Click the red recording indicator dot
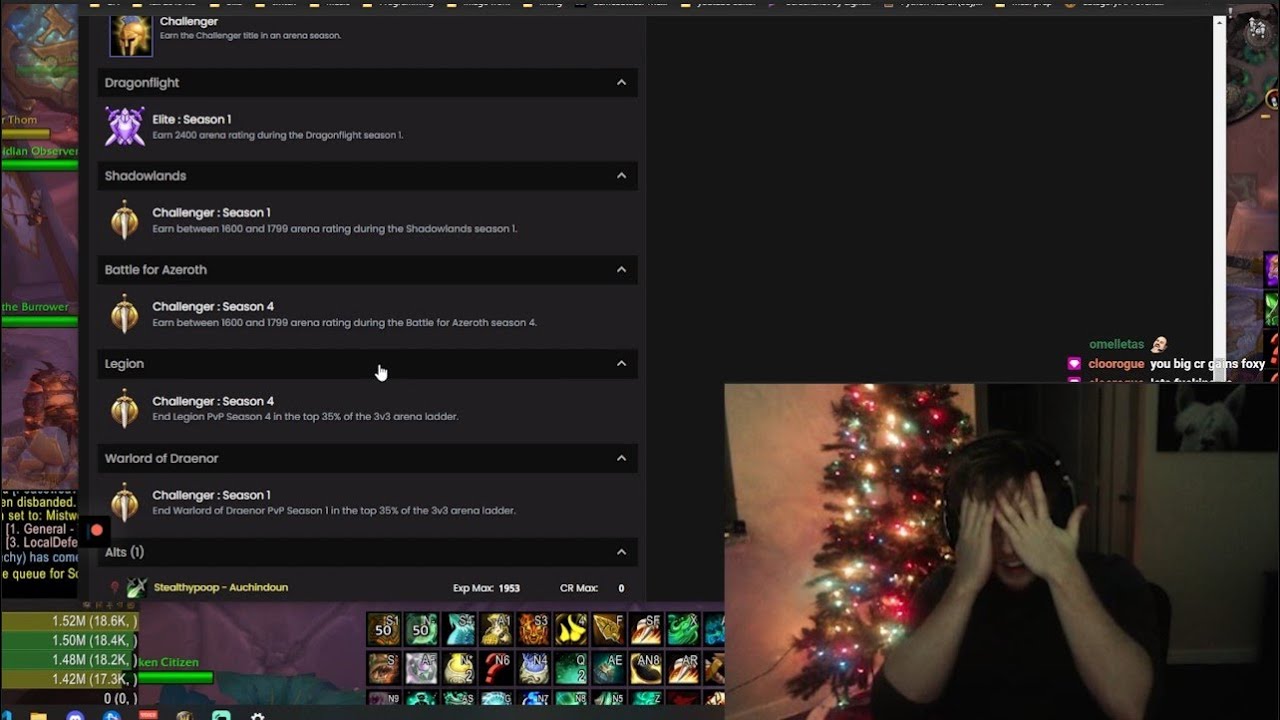1280x720 pixels. tap(97, 530)
